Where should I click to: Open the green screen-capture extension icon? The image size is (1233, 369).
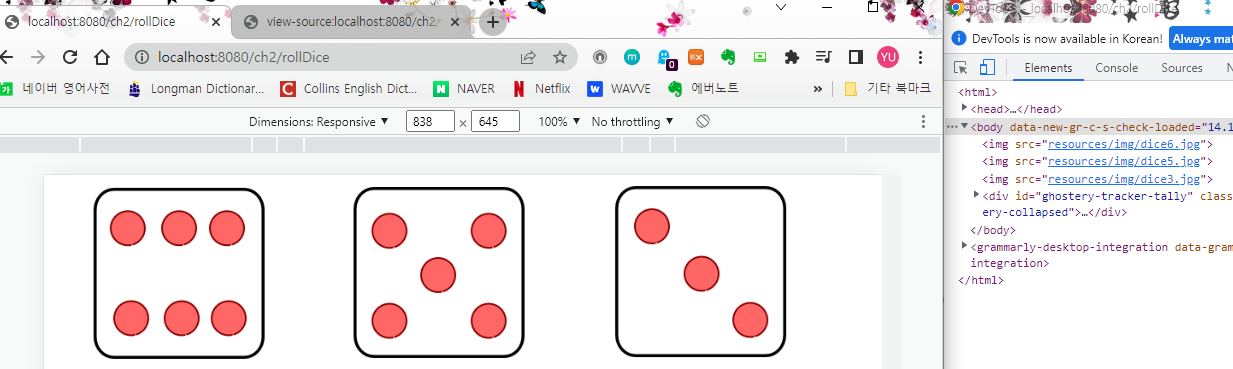760,57
